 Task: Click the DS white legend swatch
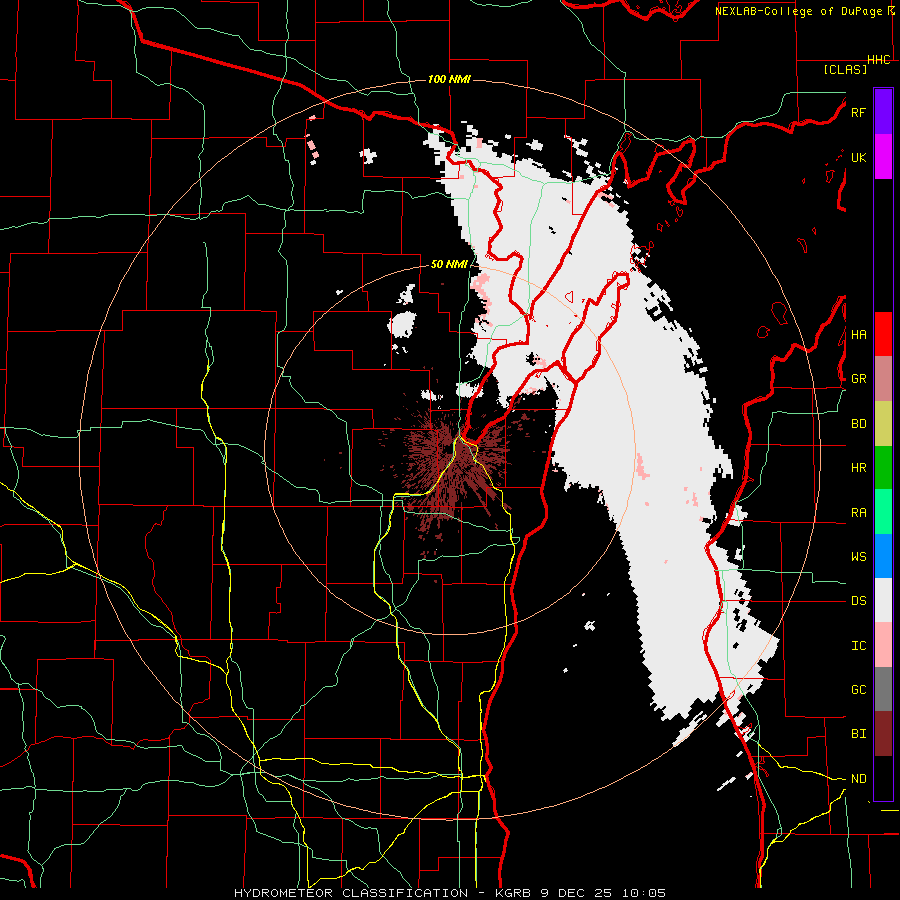883,600
